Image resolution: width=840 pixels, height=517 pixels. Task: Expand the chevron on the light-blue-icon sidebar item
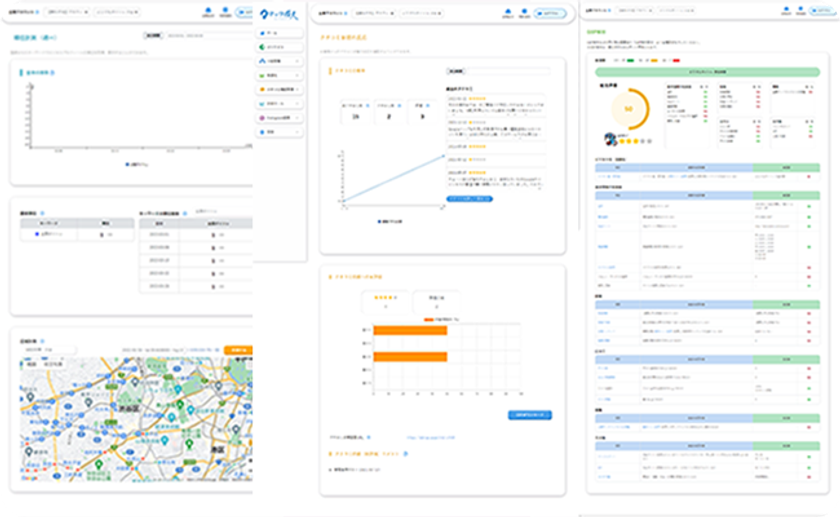click(297, 103)
